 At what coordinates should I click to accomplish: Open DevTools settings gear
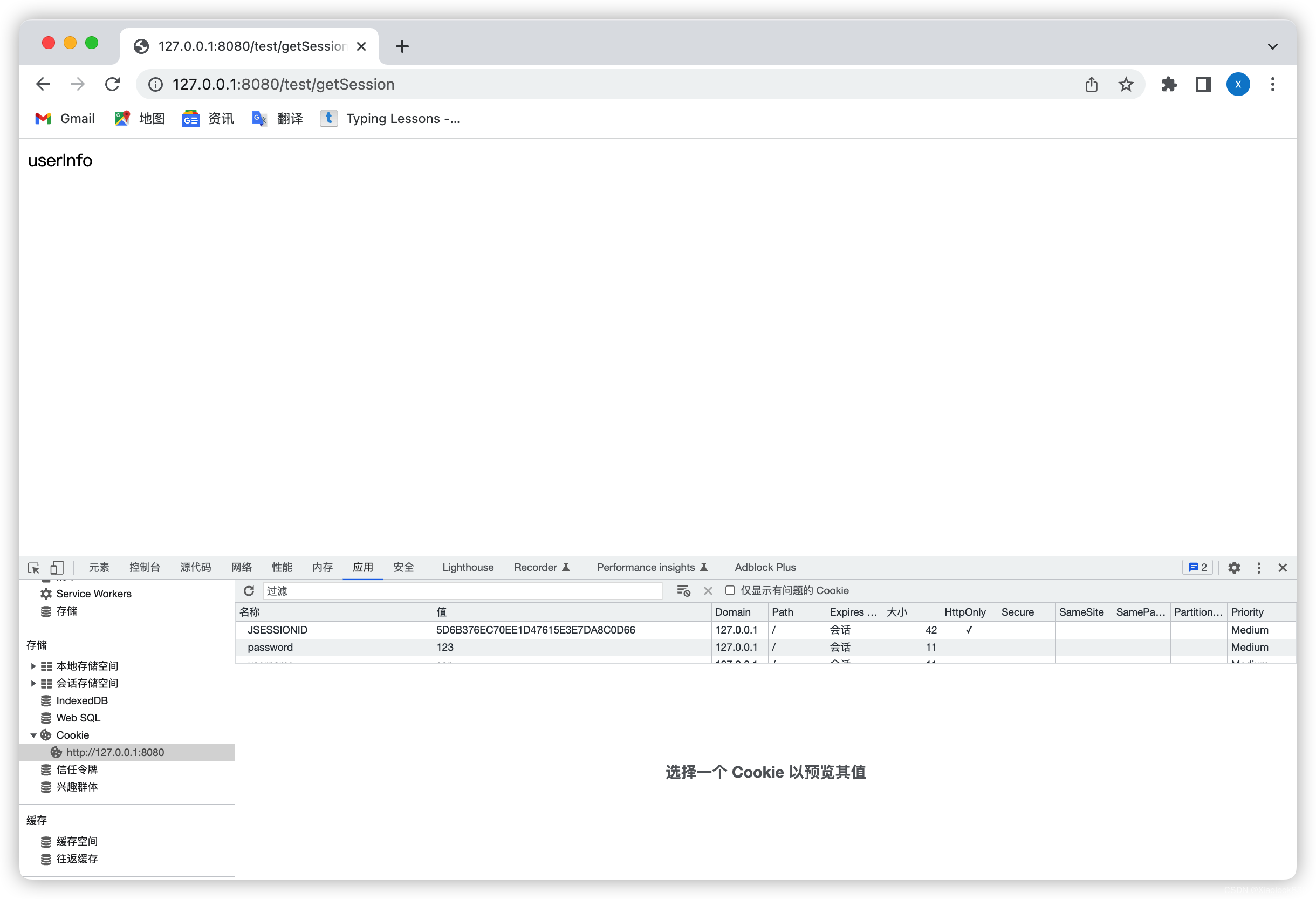pos(1234,568)
